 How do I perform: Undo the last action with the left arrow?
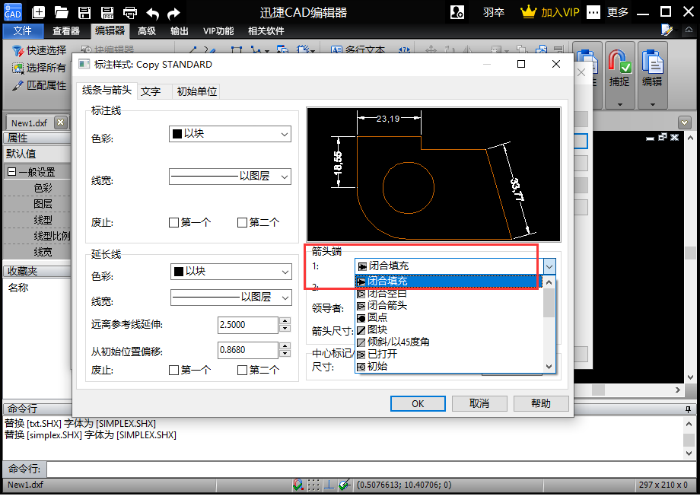point(153,13)
